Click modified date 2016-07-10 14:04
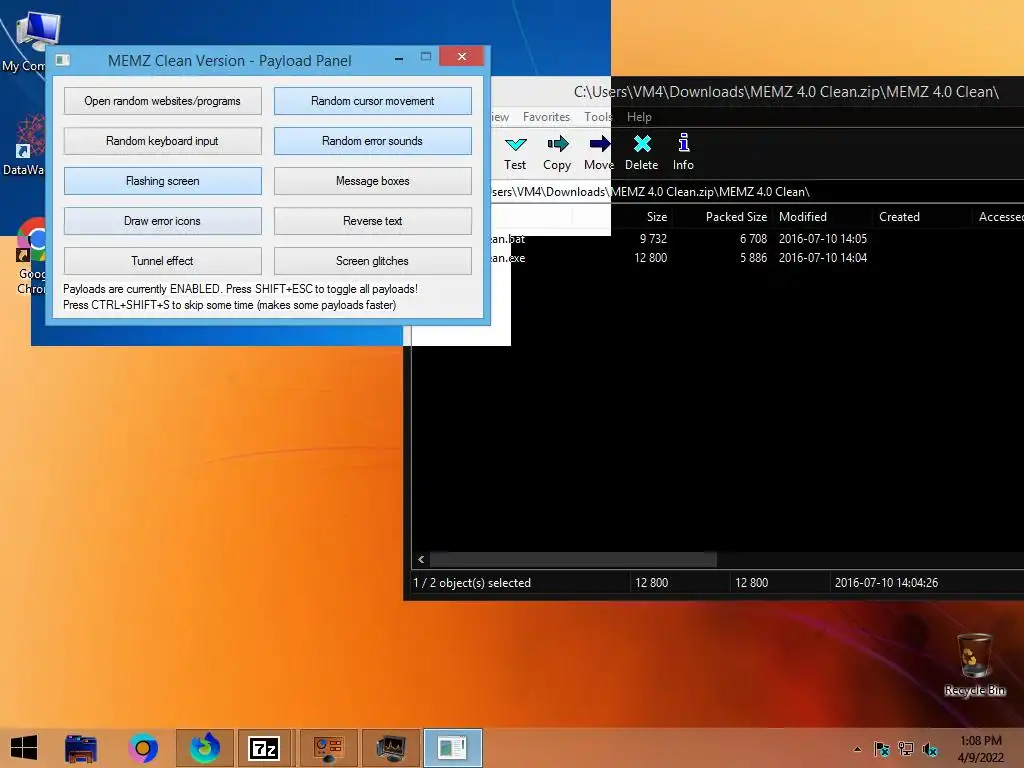The height and width of the screenshot is (768, 1024). pos(823,258)
